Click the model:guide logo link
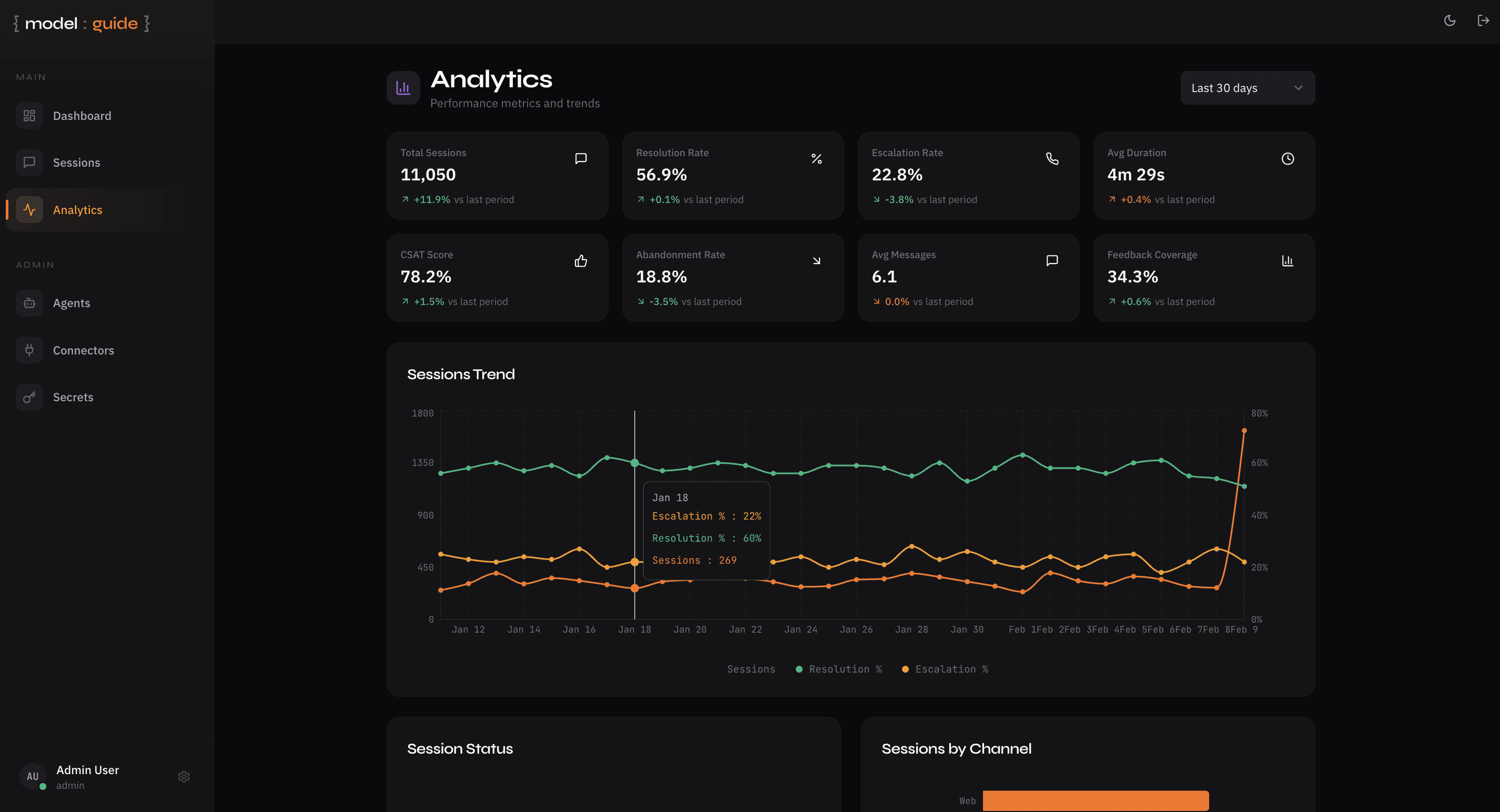Screen dimensions: 1500x812 (x=82, y=23)
